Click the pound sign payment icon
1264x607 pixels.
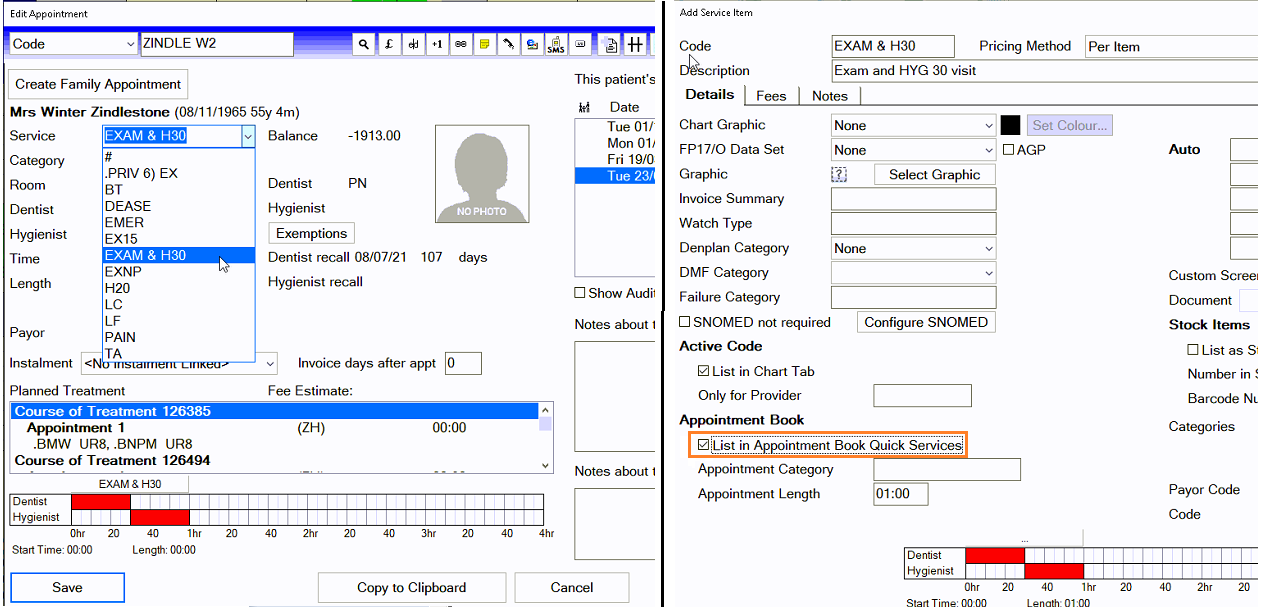[389, 44]
